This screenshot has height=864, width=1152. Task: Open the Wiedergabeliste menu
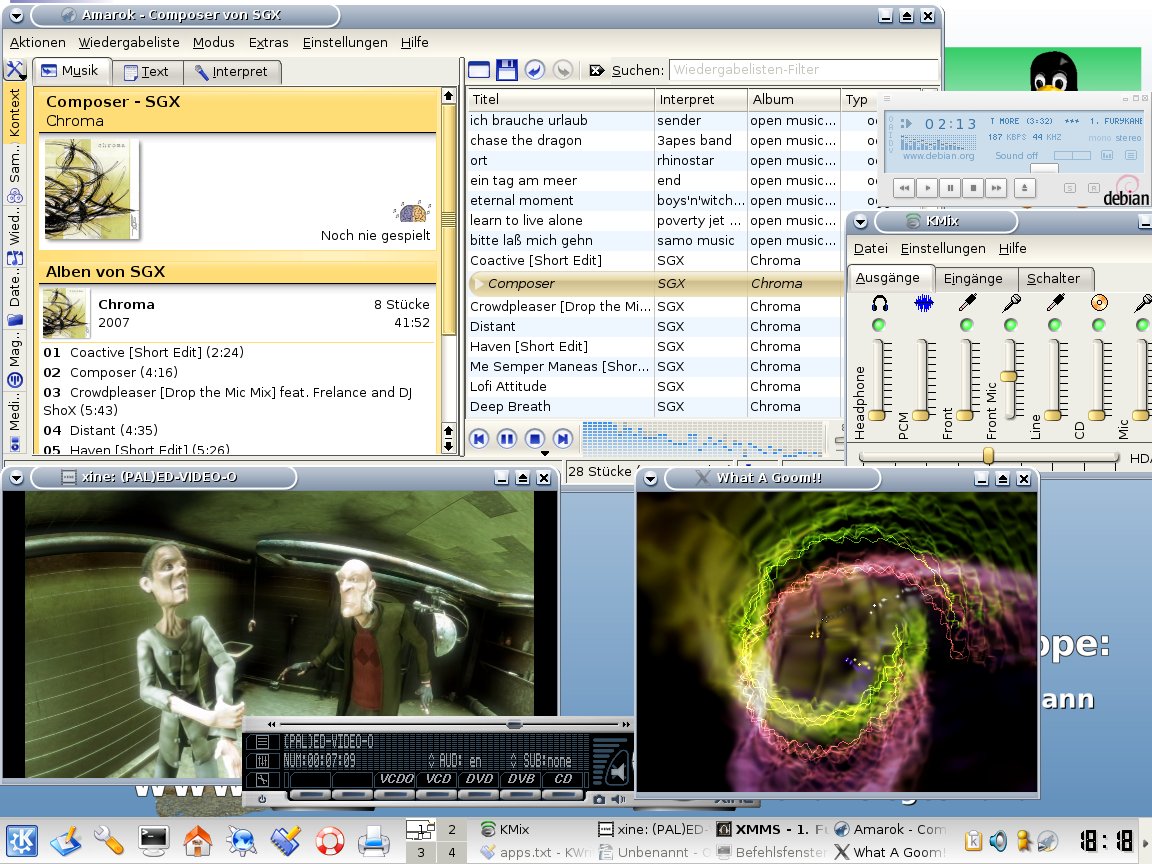pos(129,43)
